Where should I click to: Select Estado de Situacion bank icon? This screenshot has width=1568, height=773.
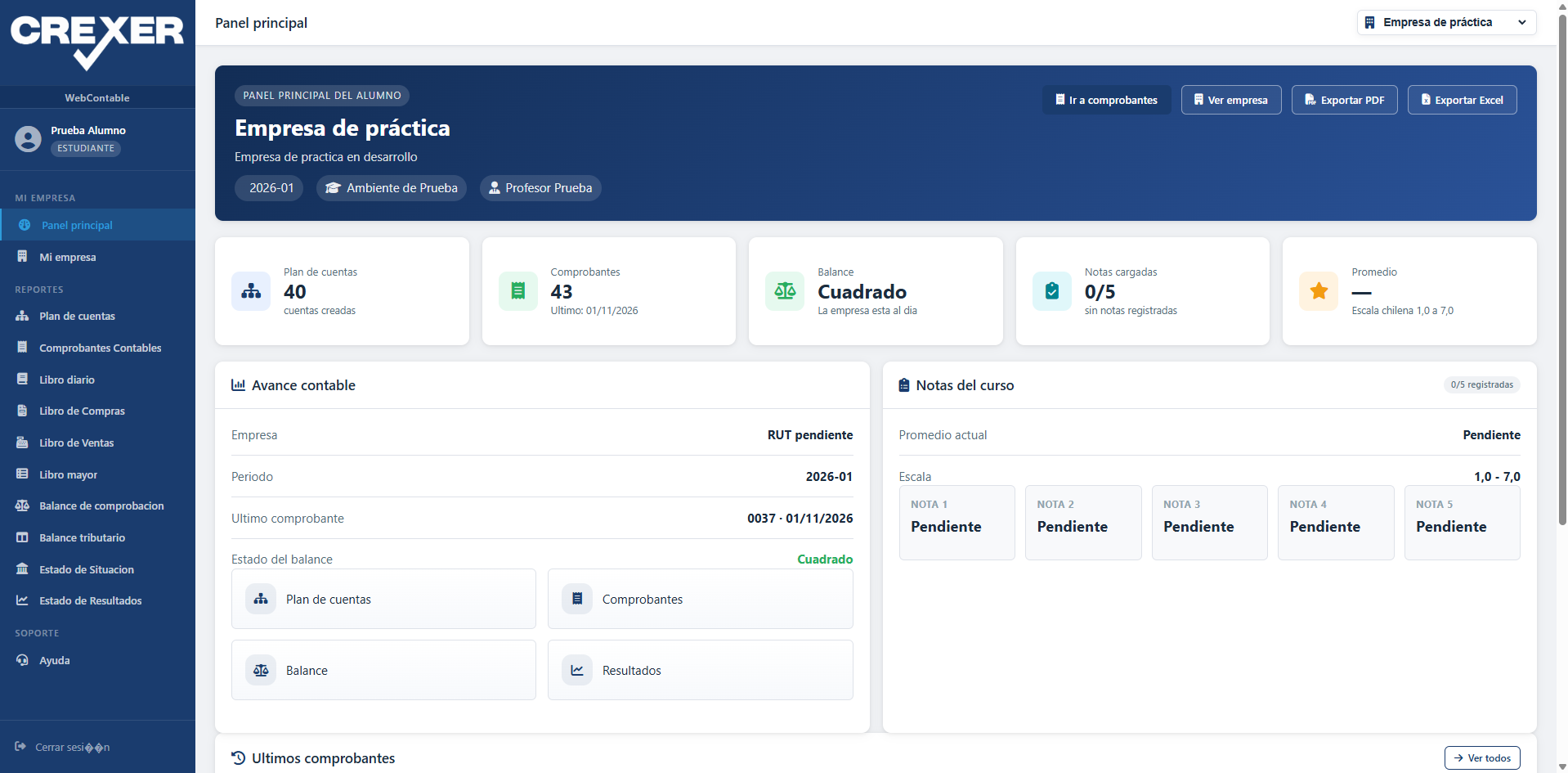[22, 569]
